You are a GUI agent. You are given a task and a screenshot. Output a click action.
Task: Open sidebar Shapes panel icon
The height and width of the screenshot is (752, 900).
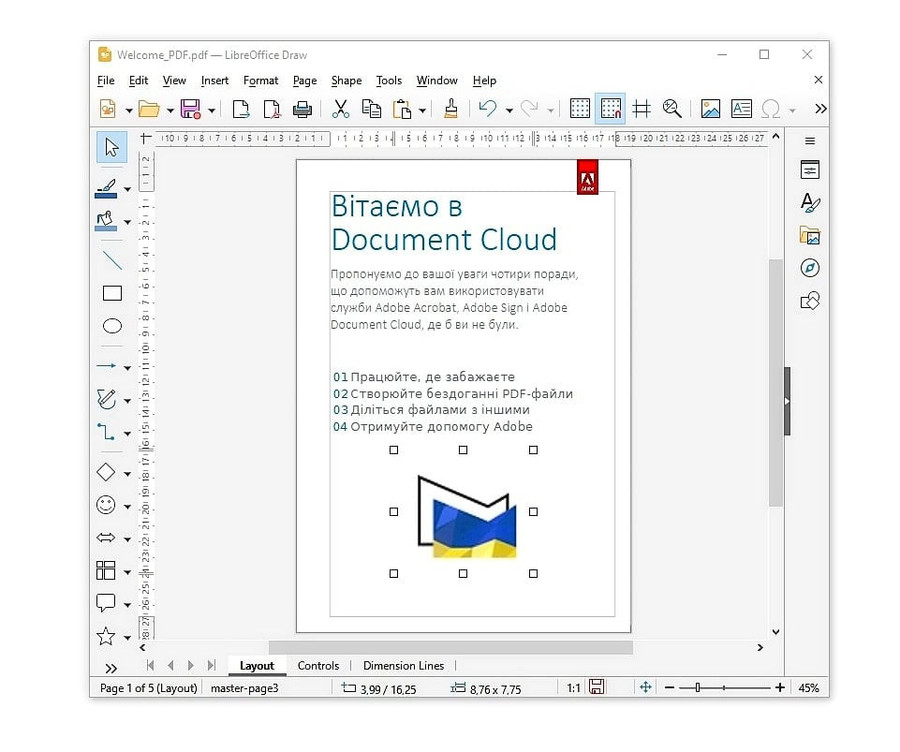tap(810, 301)
